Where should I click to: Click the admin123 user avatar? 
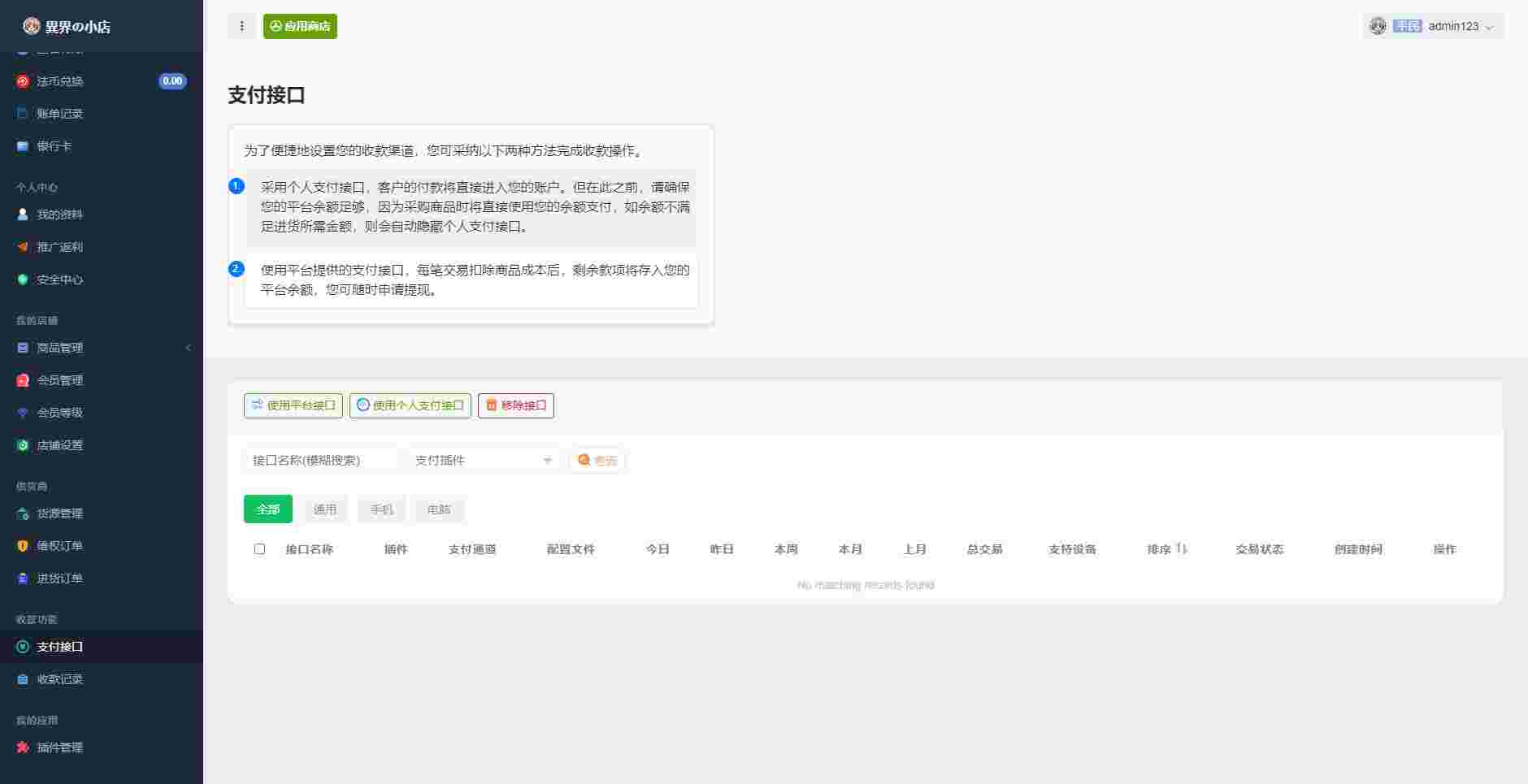1378,26
